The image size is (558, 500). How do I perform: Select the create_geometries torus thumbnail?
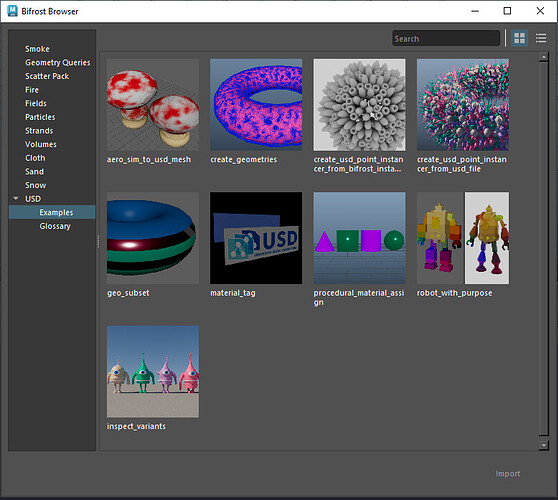click(x=256, y=105)
